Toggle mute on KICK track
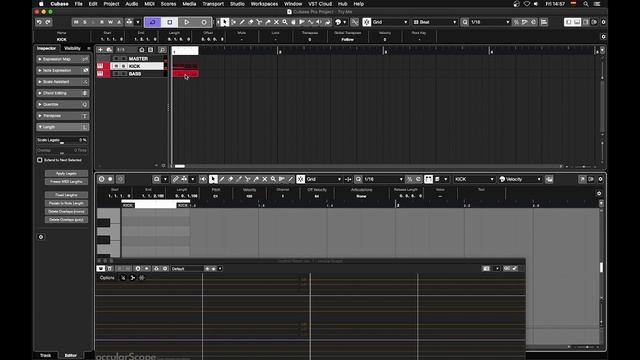Image resolution: width=640 pixels, height=360 pixels. click(x=116, y=66)
